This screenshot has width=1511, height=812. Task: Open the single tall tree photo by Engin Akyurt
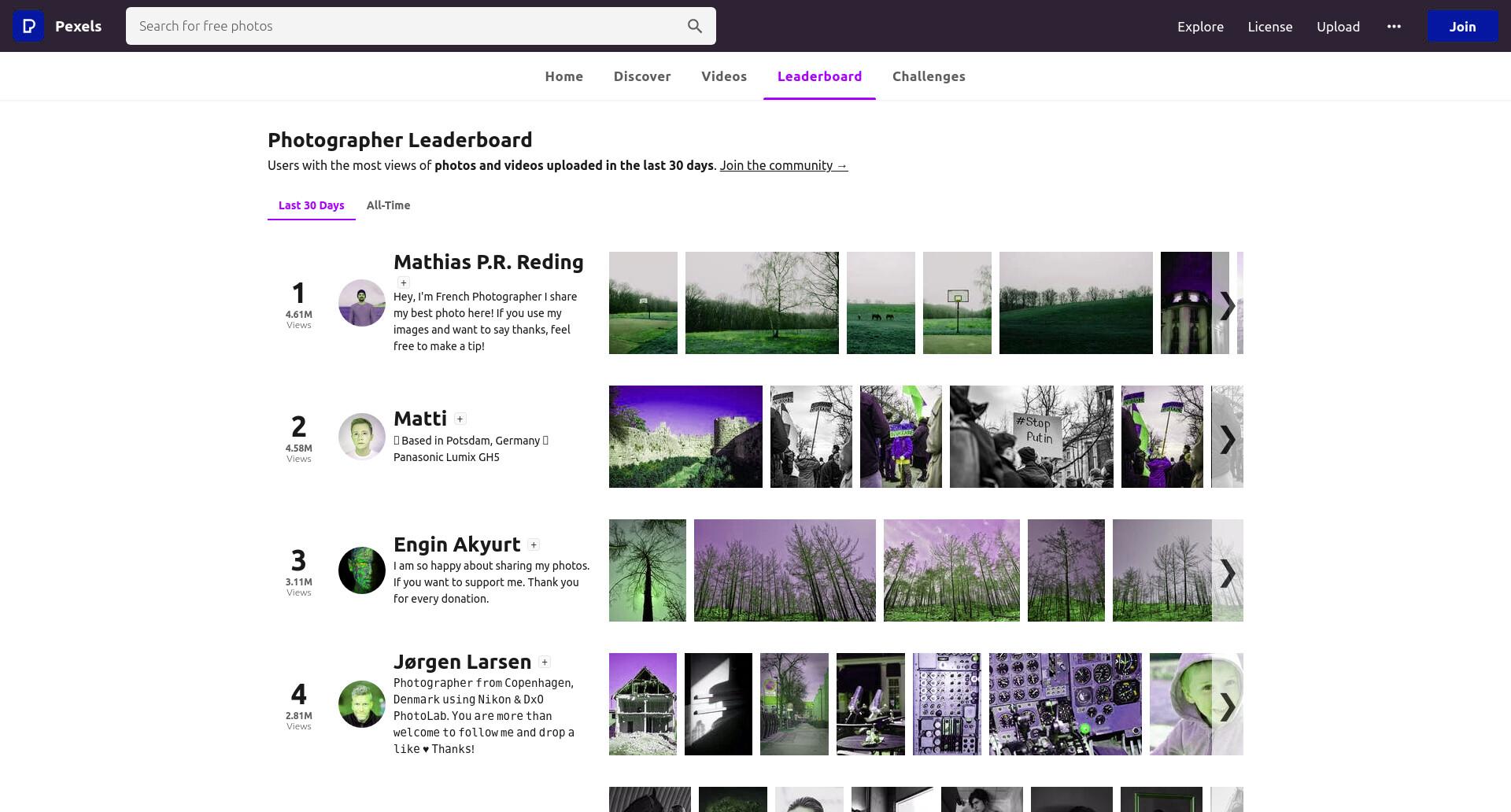pos(648,570)
